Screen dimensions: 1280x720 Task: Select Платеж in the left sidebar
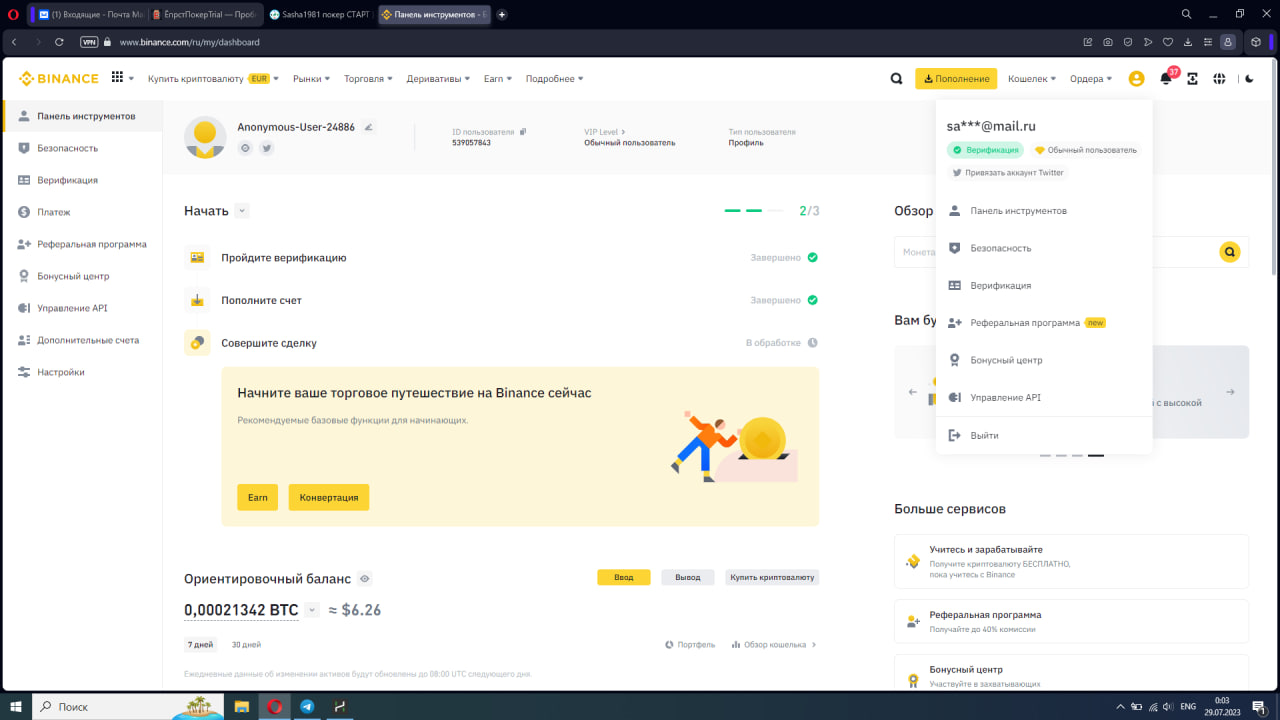click(82, 212)
